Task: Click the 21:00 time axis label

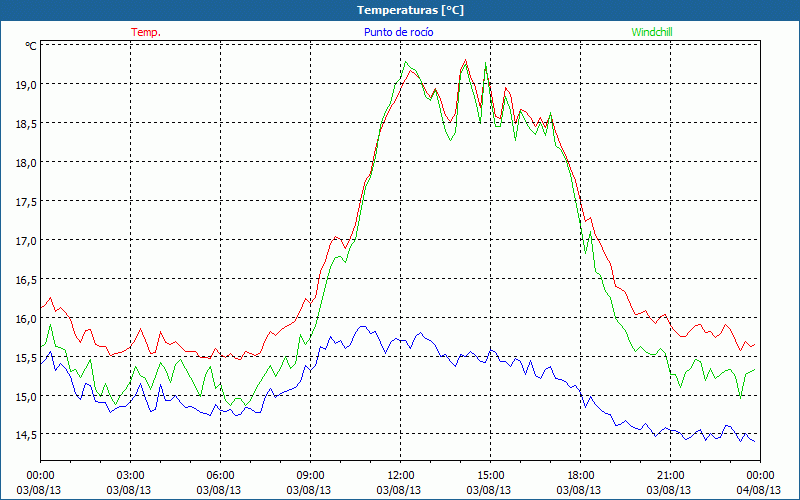Action: point(670,476)
